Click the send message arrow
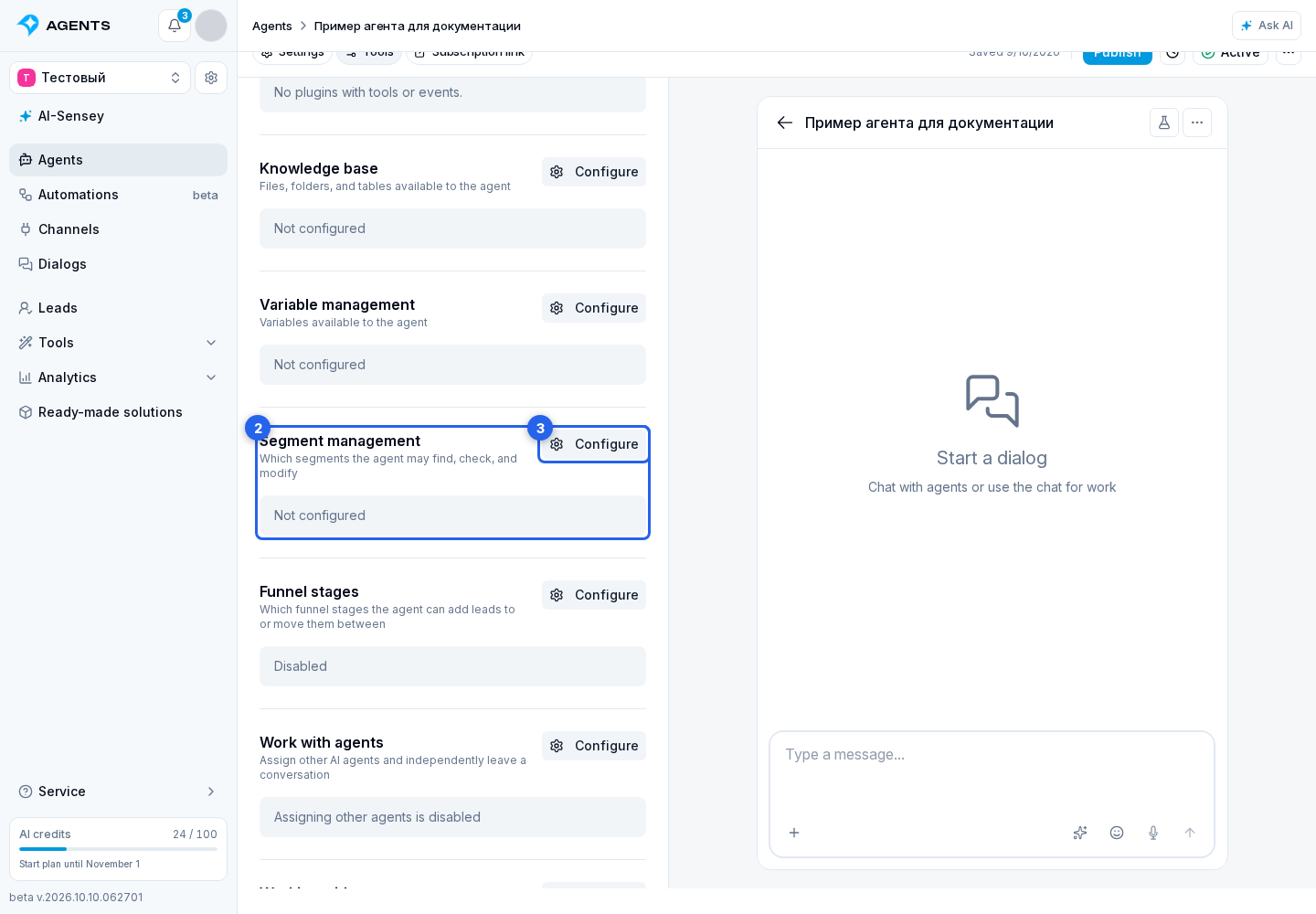1316x914 pixels. 1190,833
